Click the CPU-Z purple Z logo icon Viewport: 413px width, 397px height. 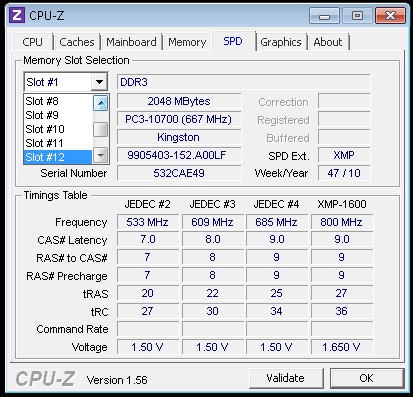tap(16, 15)
